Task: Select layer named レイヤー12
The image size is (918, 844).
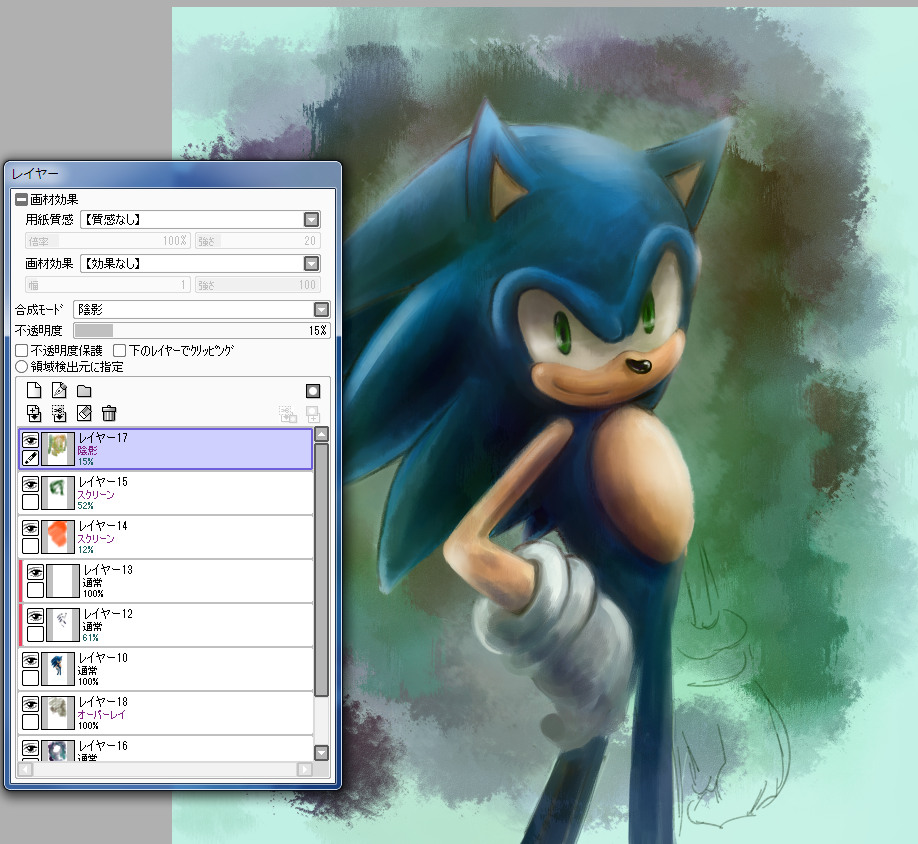Action: tap(166, 625)
